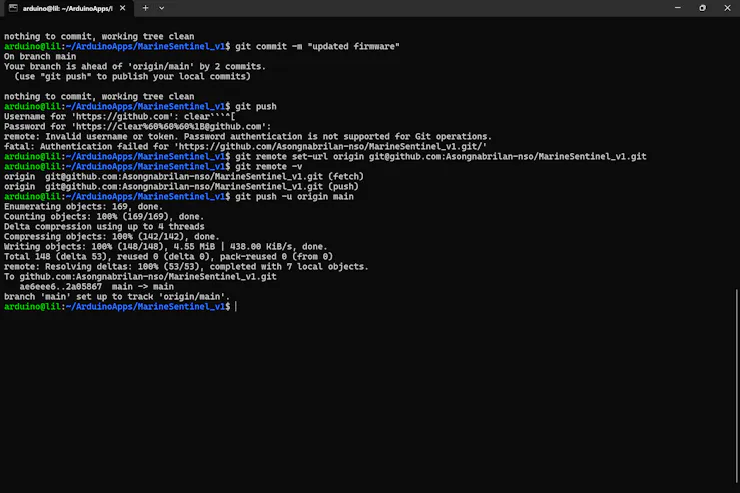Minimize the terminal window
This screenshot has height=493, width=740.
pyautogui.click(x=678, y=8)
